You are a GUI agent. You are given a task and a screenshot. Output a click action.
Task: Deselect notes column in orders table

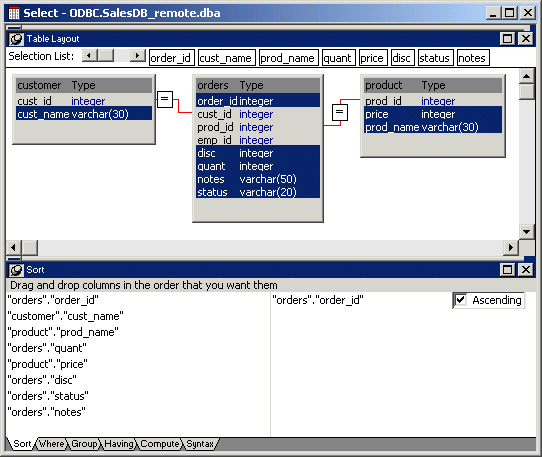point(258,179)
